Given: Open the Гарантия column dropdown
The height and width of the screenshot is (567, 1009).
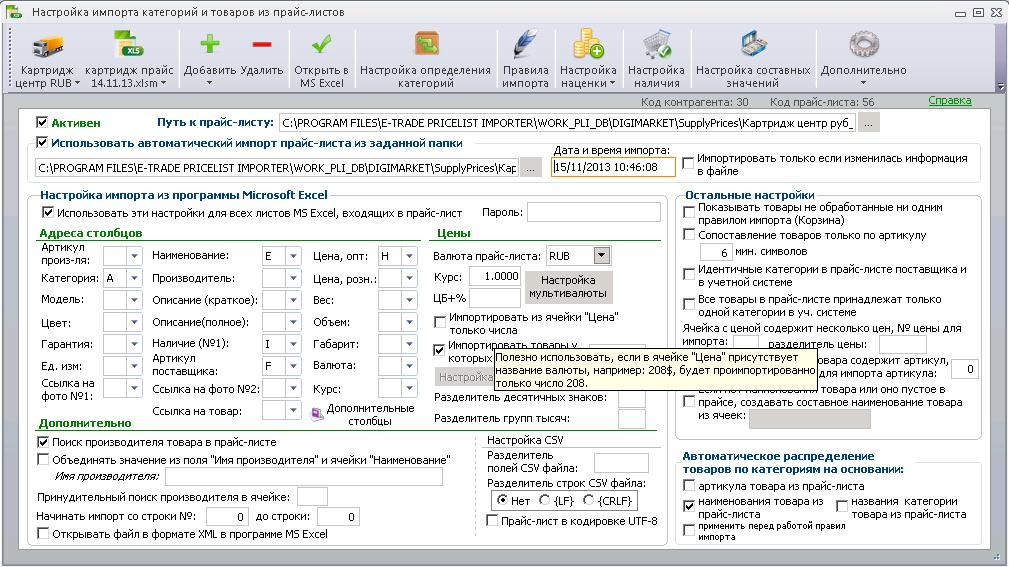Looking at the screenshot, I should pos(134,344).
